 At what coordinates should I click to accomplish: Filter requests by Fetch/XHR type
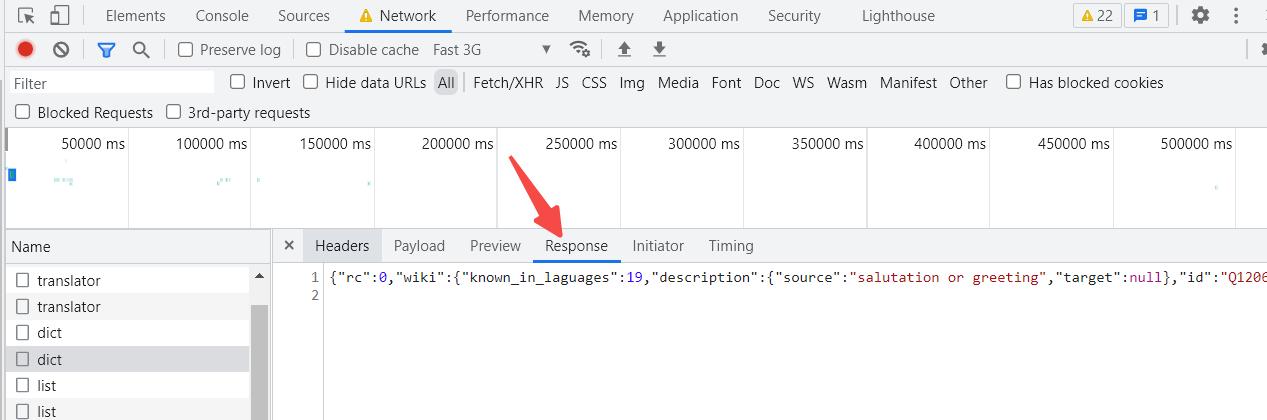(x=508, y=83)
